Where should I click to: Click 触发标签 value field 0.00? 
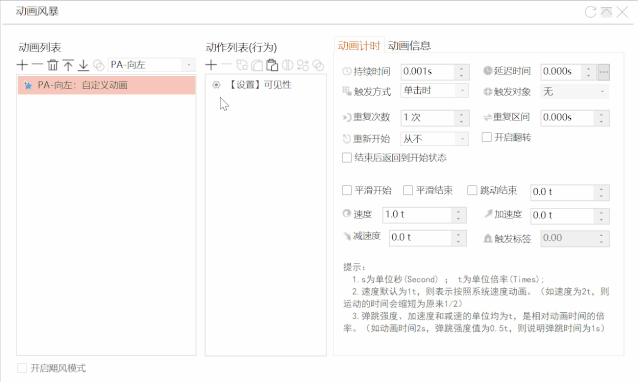(x=567, y=238)
